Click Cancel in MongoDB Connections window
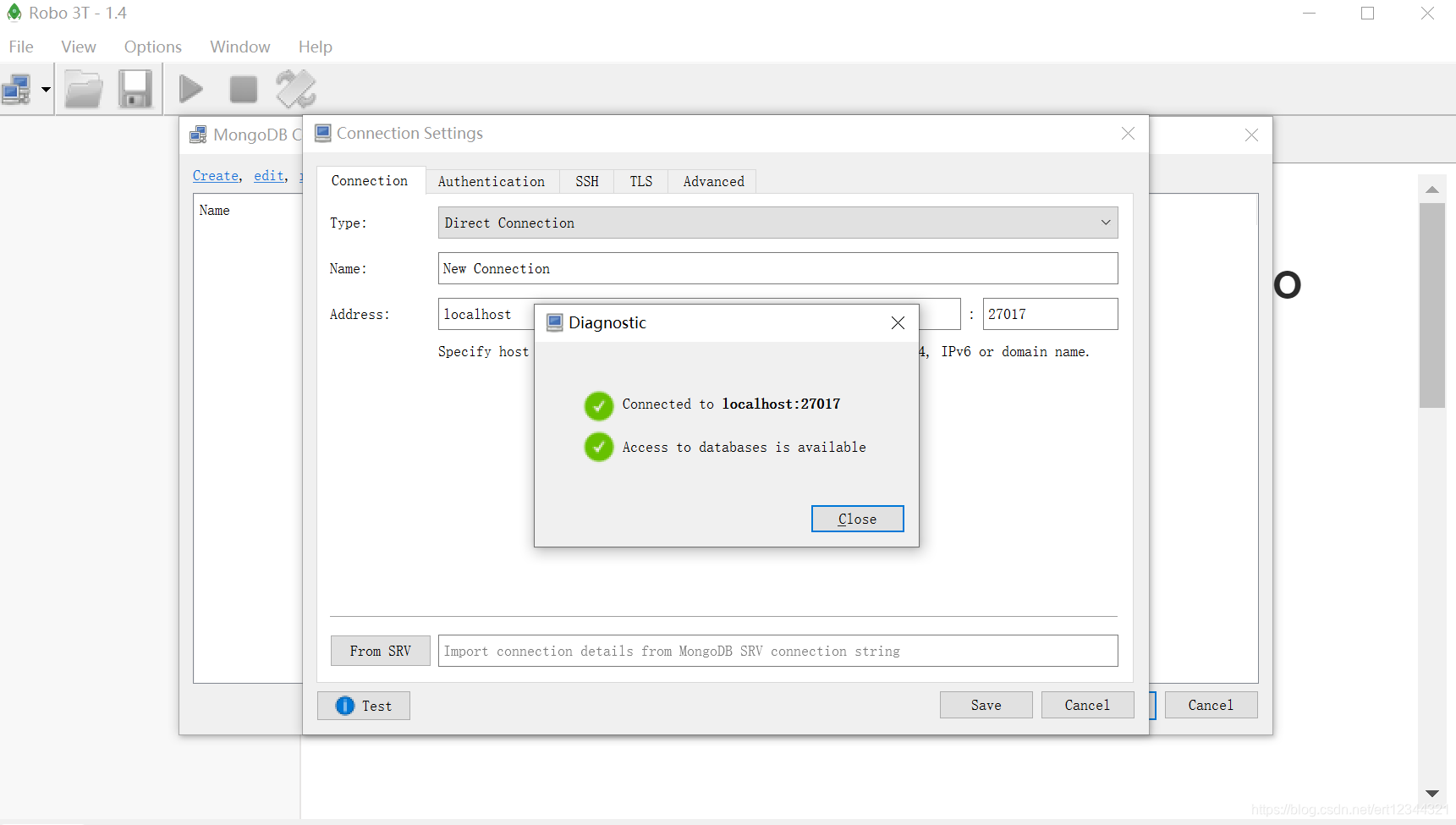The height and width of the screenshot is (825, 1456). tap(1212, 705)
